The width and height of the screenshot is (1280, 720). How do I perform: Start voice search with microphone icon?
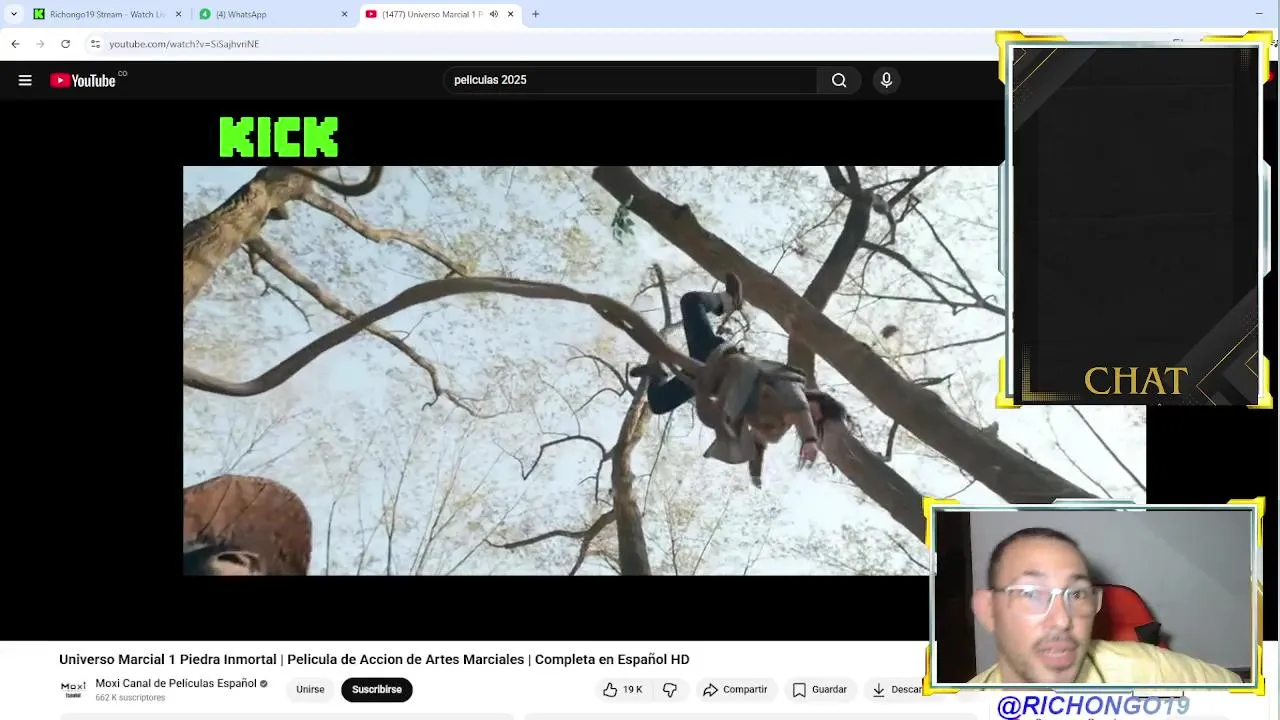886,80
